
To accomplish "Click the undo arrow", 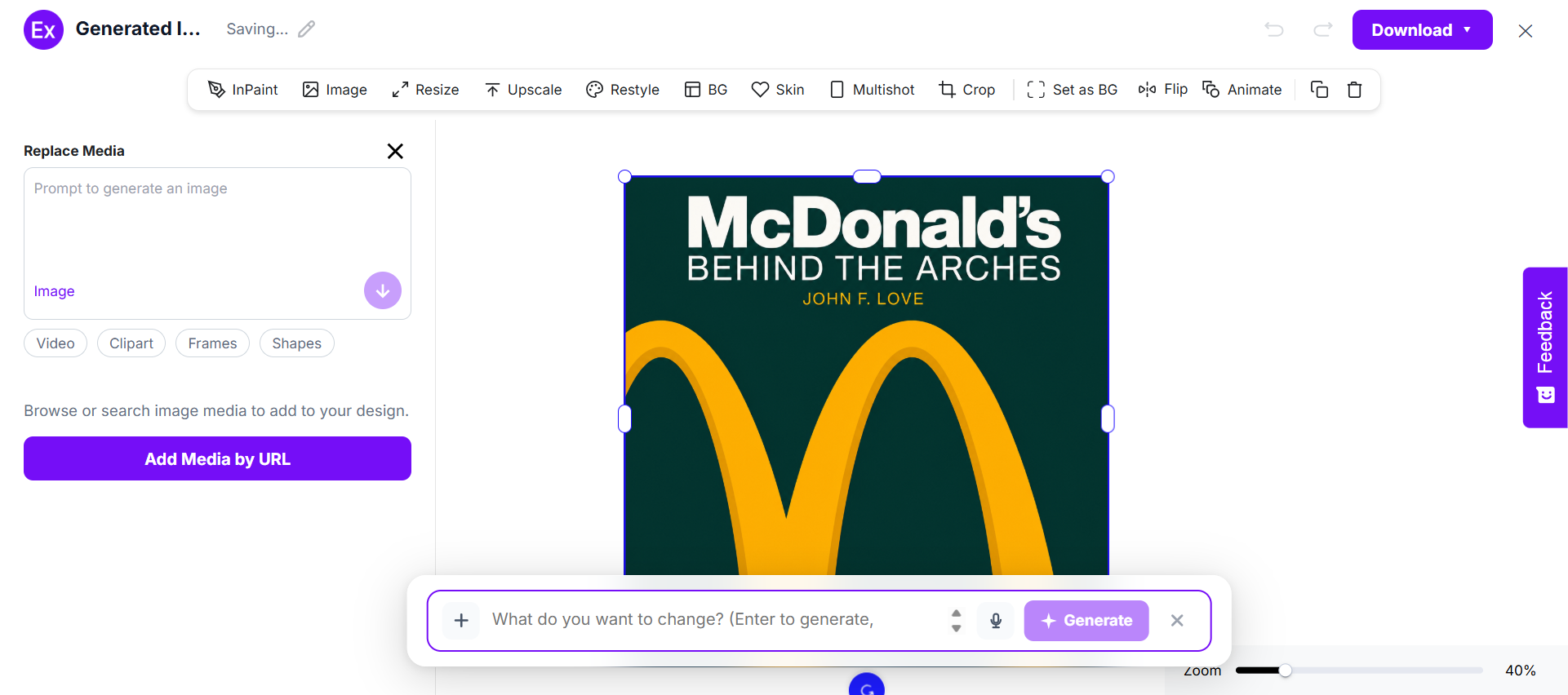I will tap(1274, 30).
